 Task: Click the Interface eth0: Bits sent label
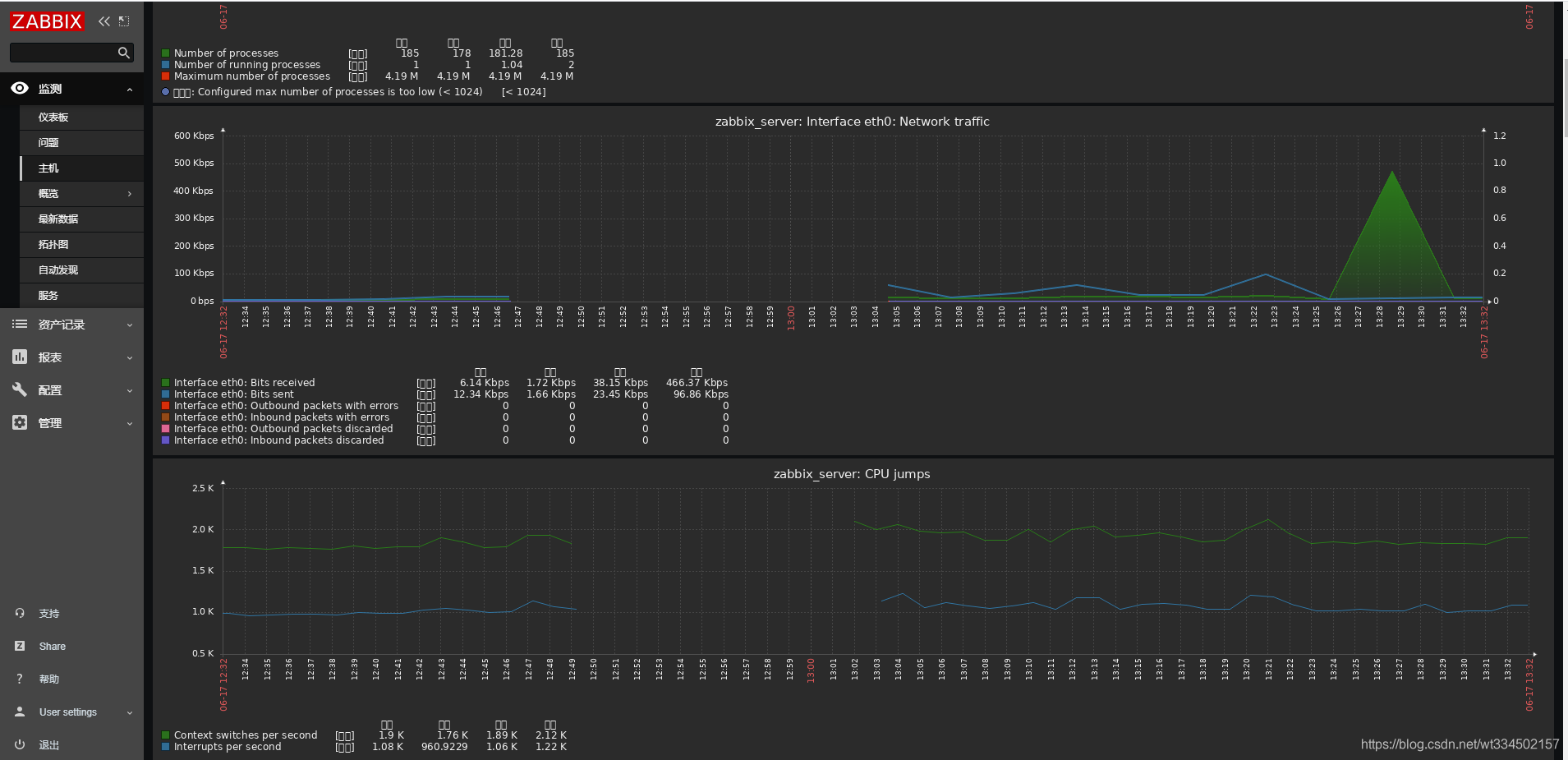(x=233, y=394)
